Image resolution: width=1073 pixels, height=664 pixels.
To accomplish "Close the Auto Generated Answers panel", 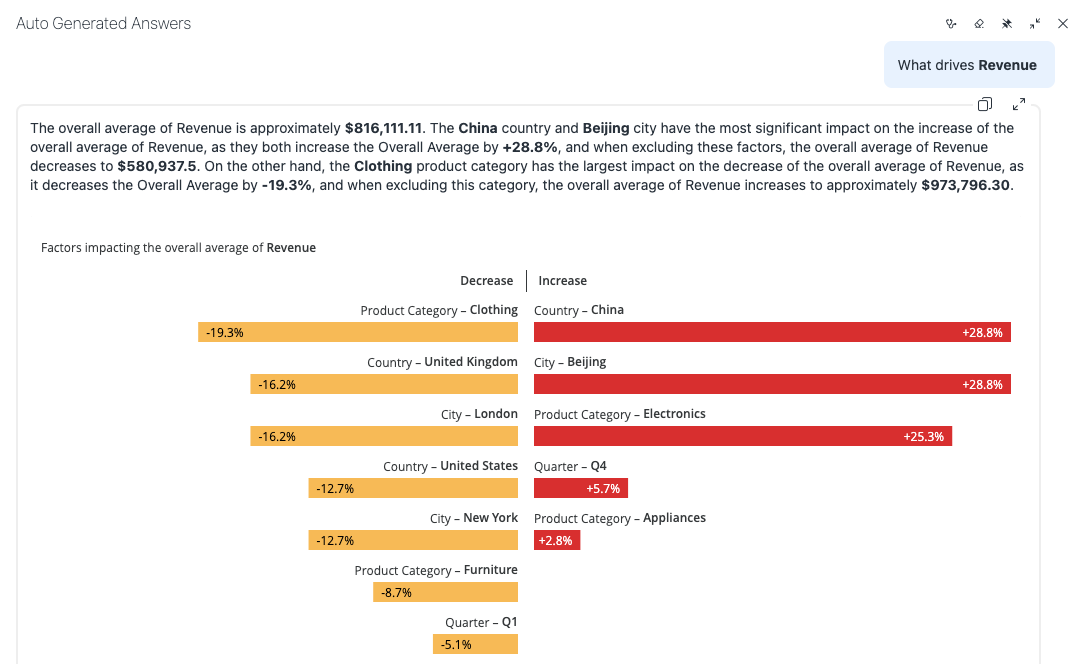I will [x=1062, y=24].
